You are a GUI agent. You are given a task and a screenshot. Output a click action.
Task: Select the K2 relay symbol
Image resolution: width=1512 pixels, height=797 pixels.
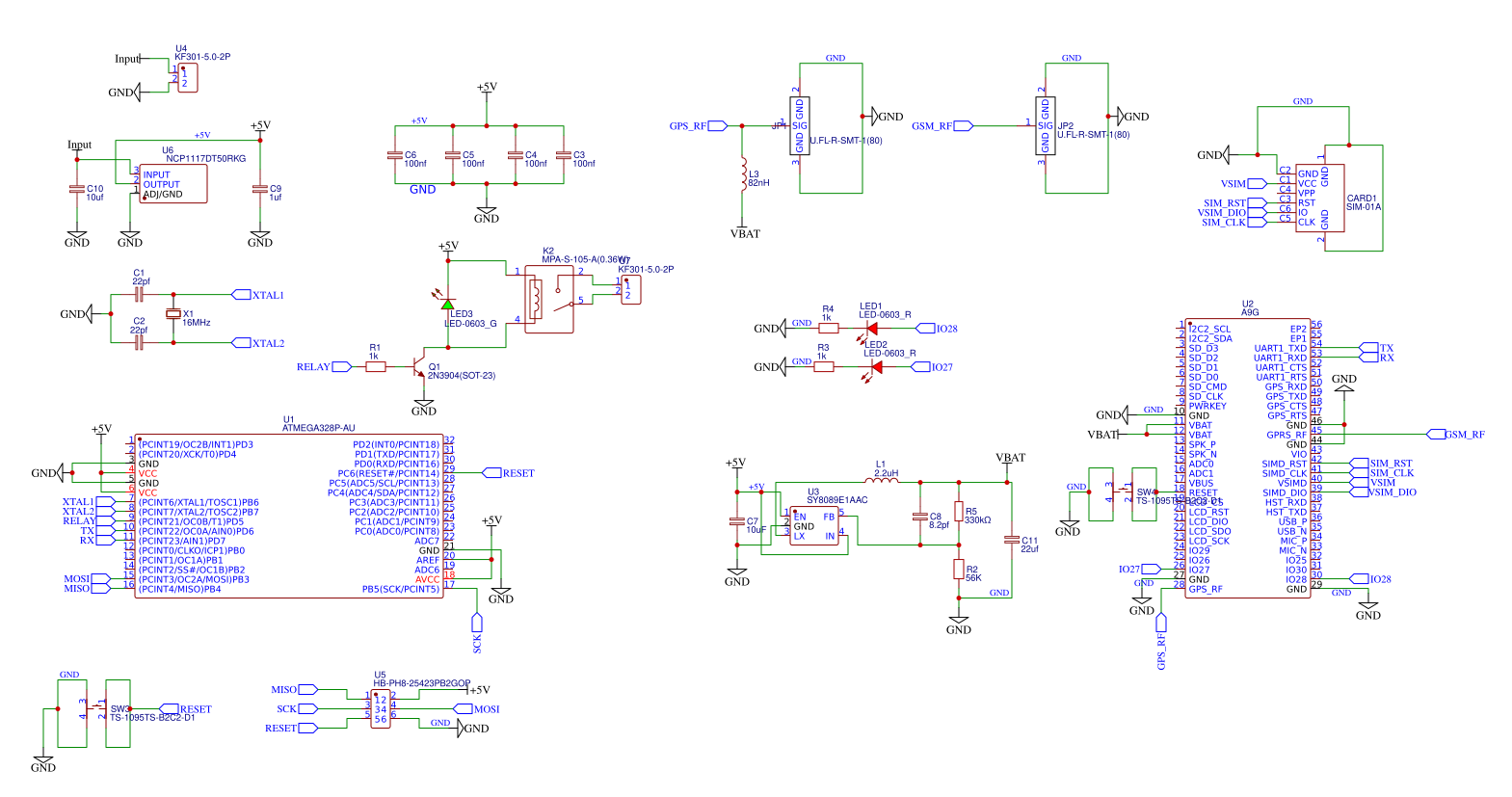point(549,299)
